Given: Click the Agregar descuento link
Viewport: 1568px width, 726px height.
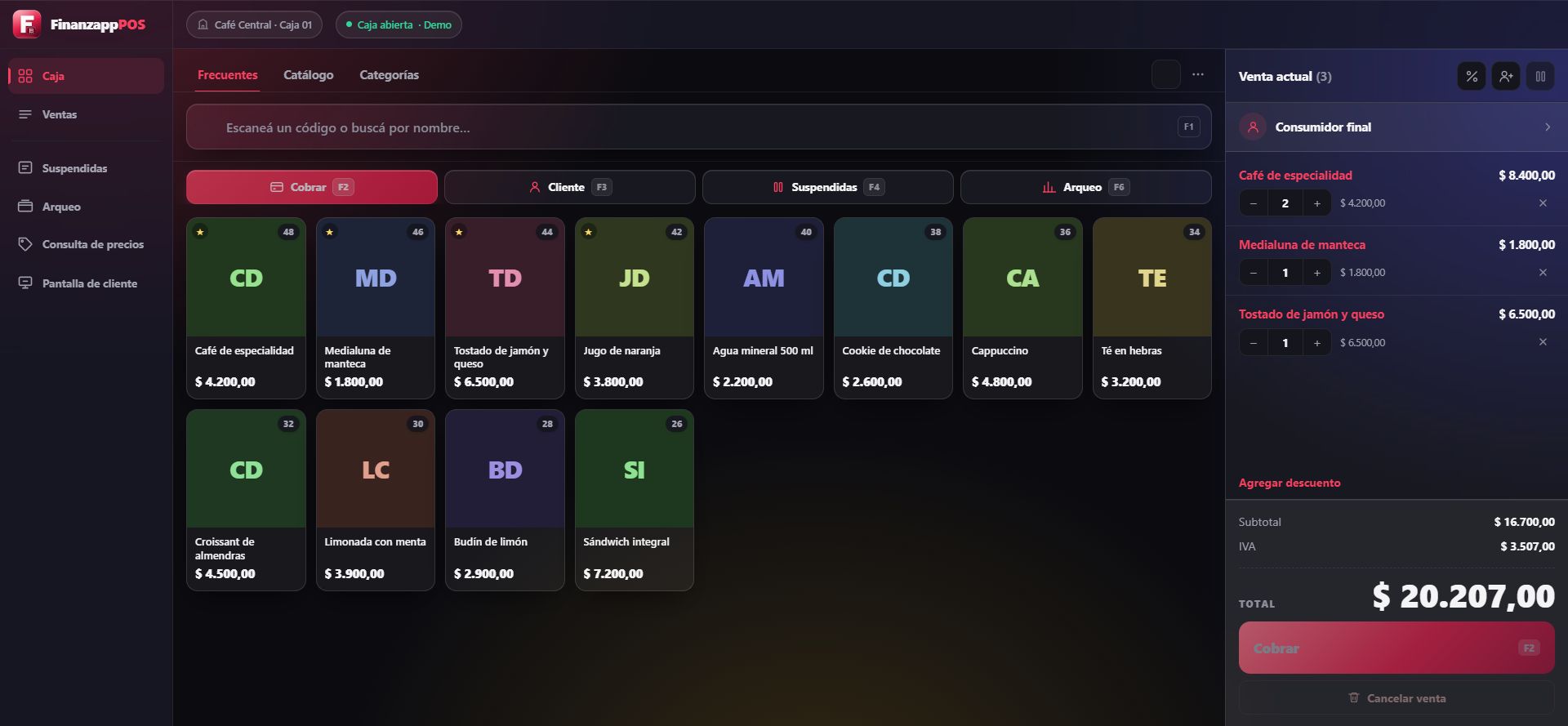Looking at the screenshot, I should point(1290,483).
